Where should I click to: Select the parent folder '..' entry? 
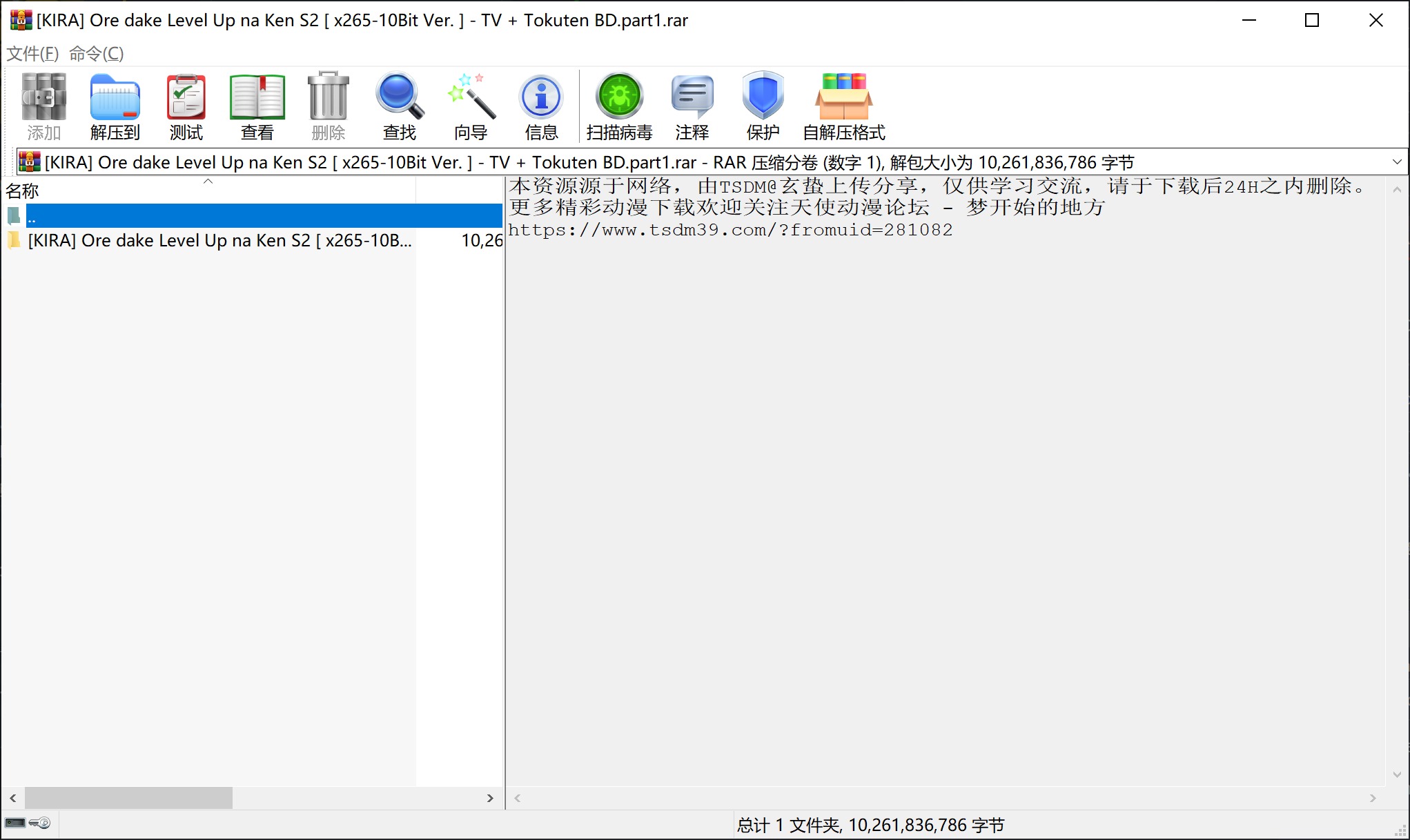tap(32, 217)
